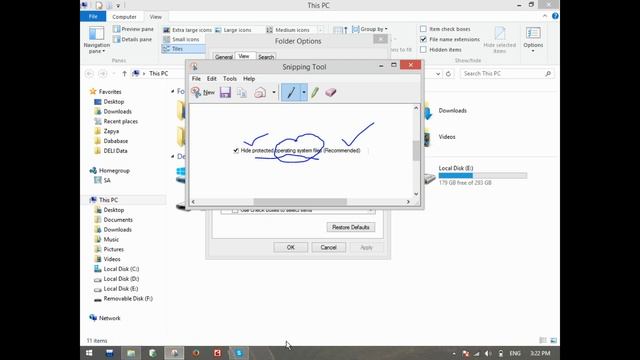Screen dimensions: 640x360
Task: Toggle the Preview pane
Action: [133, 29]
